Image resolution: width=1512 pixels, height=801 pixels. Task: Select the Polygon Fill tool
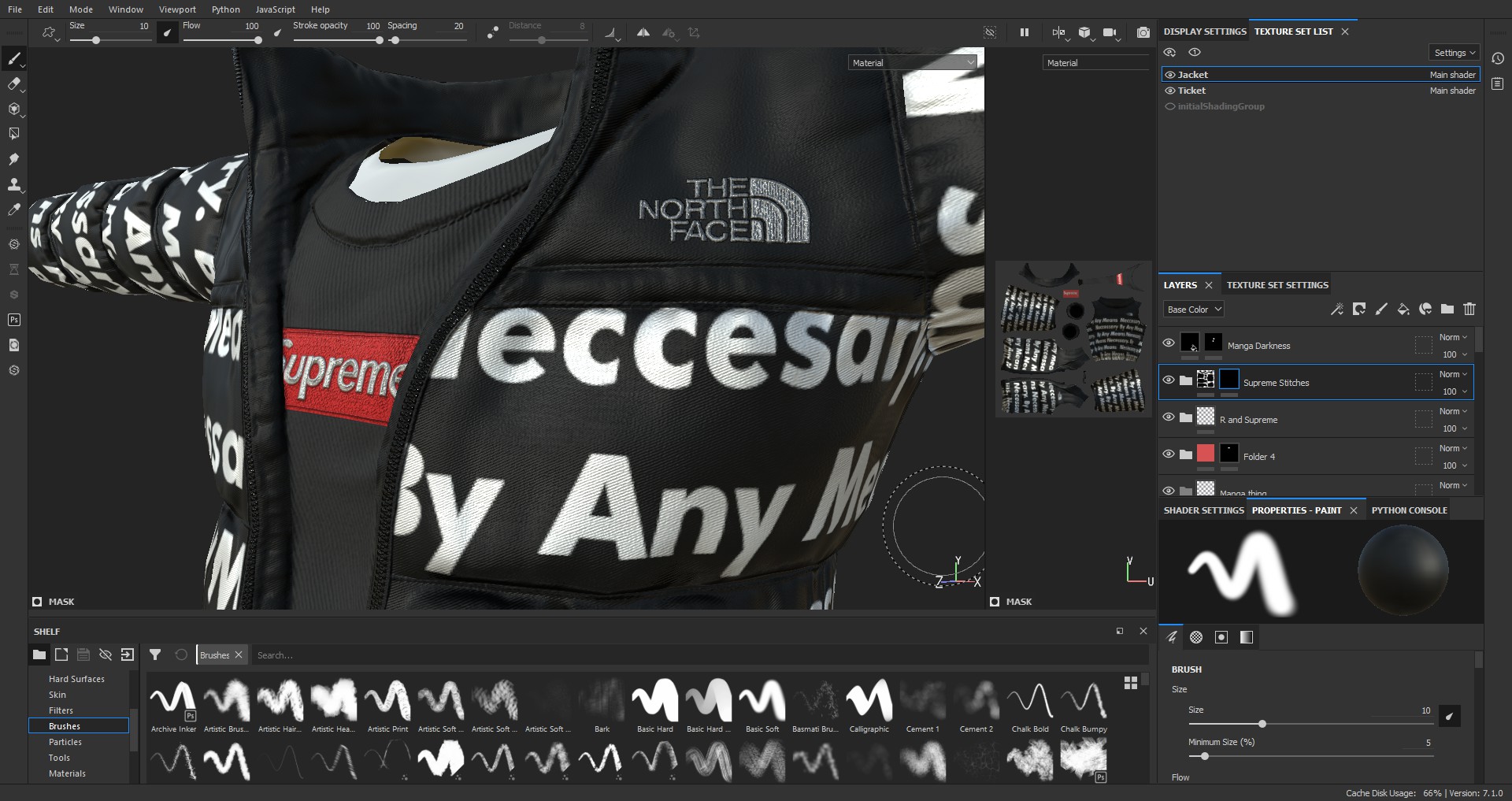[14, 134]
